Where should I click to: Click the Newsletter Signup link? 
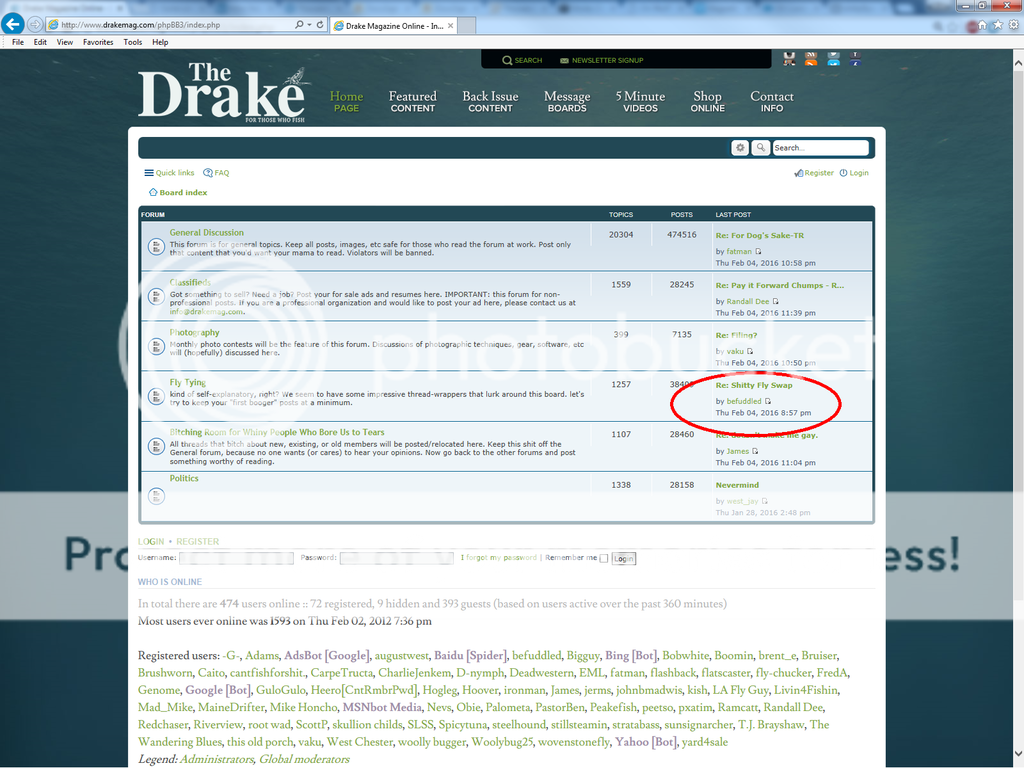pos(601,60)
